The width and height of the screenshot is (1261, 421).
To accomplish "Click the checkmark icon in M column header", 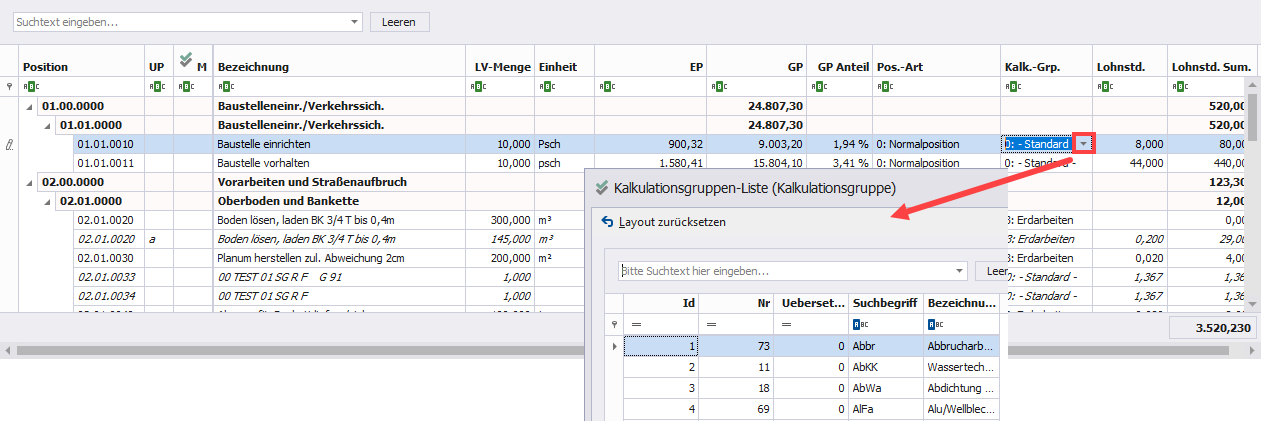I will coord(186,60).
